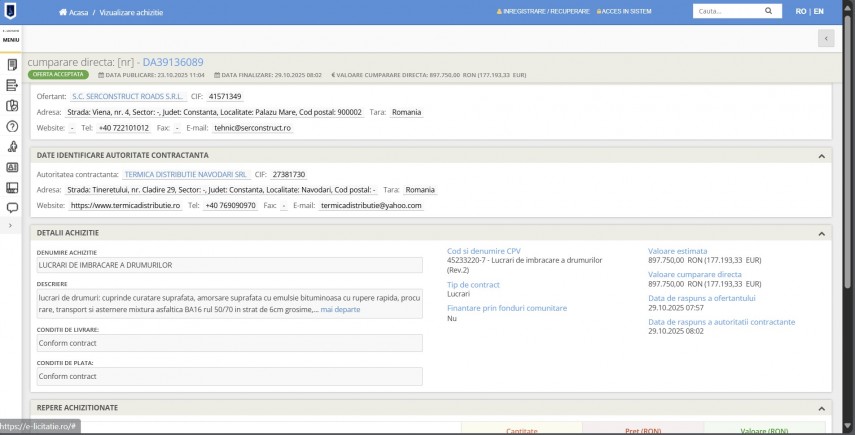
Task: Collapse the Date Identificare Autoritate Contractanta section
Action: [821, 156]
